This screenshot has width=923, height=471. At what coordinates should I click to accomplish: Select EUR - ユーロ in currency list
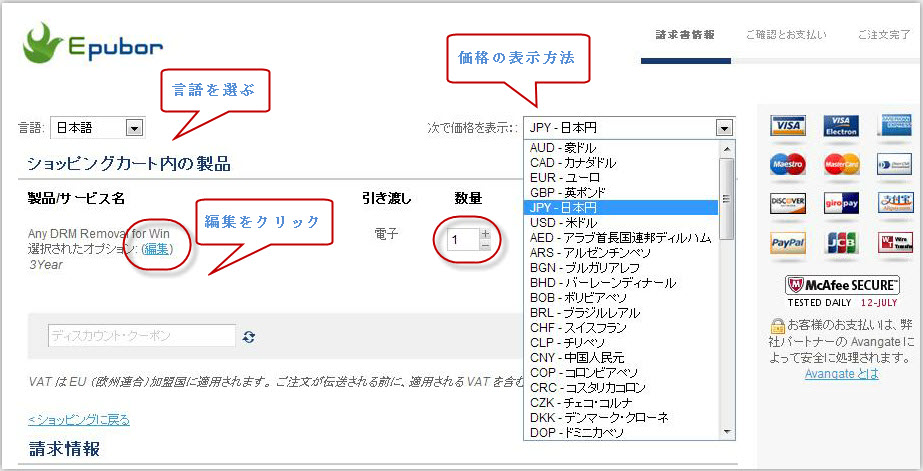pyautogui.click(x=622, y=177)
